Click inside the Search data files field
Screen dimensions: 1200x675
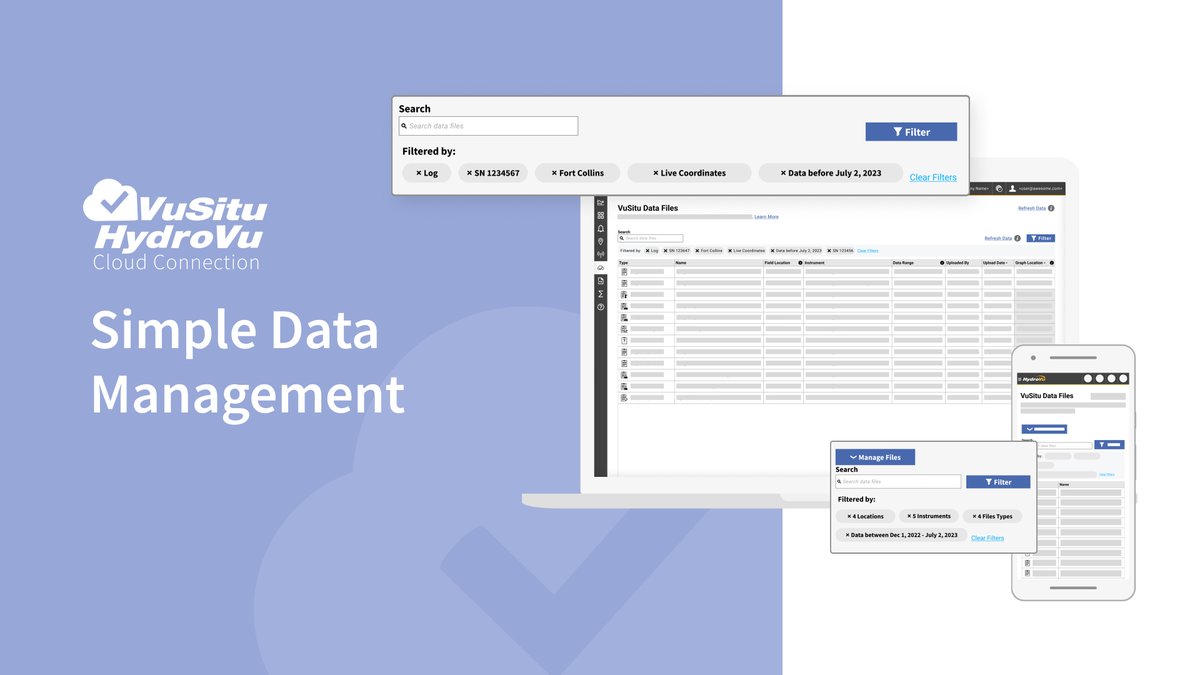(x=488, y=125)
